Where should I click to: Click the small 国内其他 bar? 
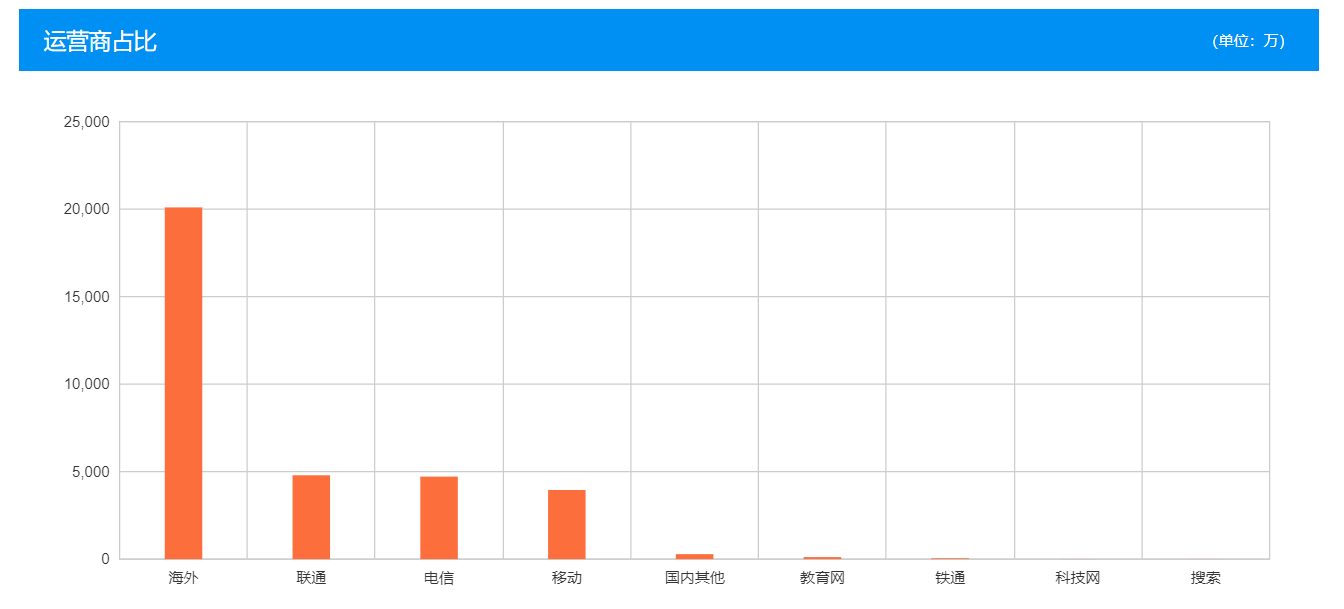694,556
